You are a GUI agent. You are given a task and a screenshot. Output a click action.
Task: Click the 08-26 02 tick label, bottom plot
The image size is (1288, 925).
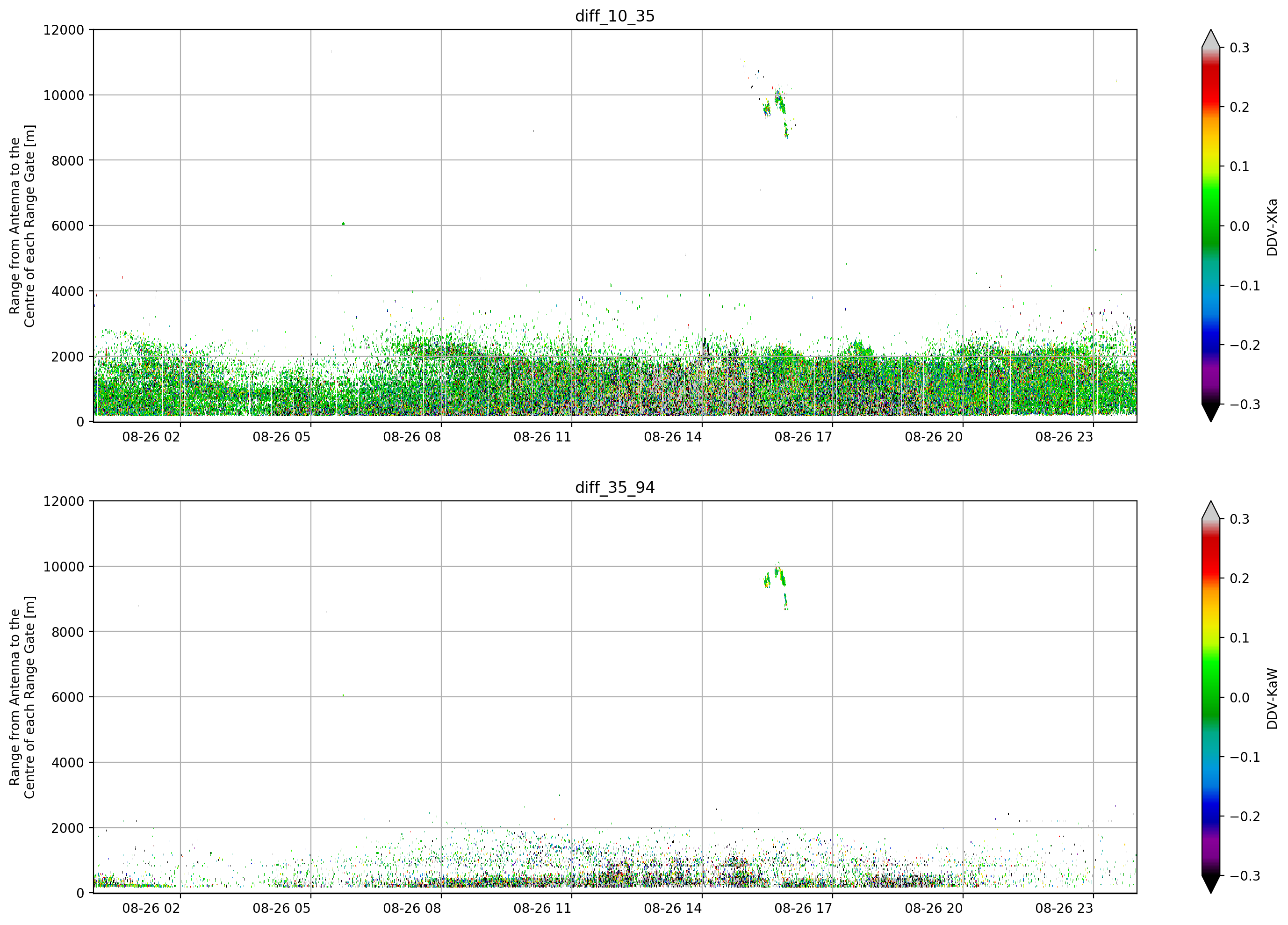tap(151, 909)
